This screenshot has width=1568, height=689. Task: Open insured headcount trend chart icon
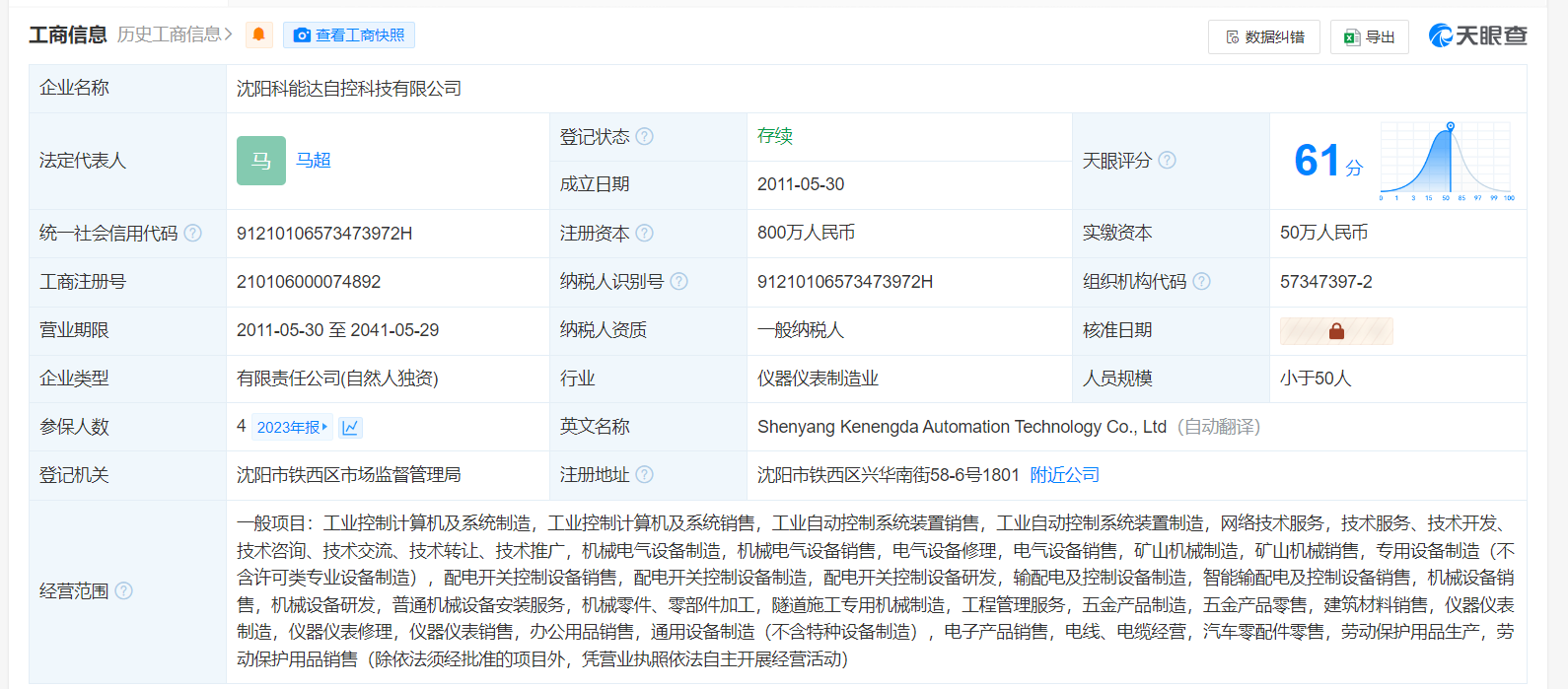[x=350, y=428]
